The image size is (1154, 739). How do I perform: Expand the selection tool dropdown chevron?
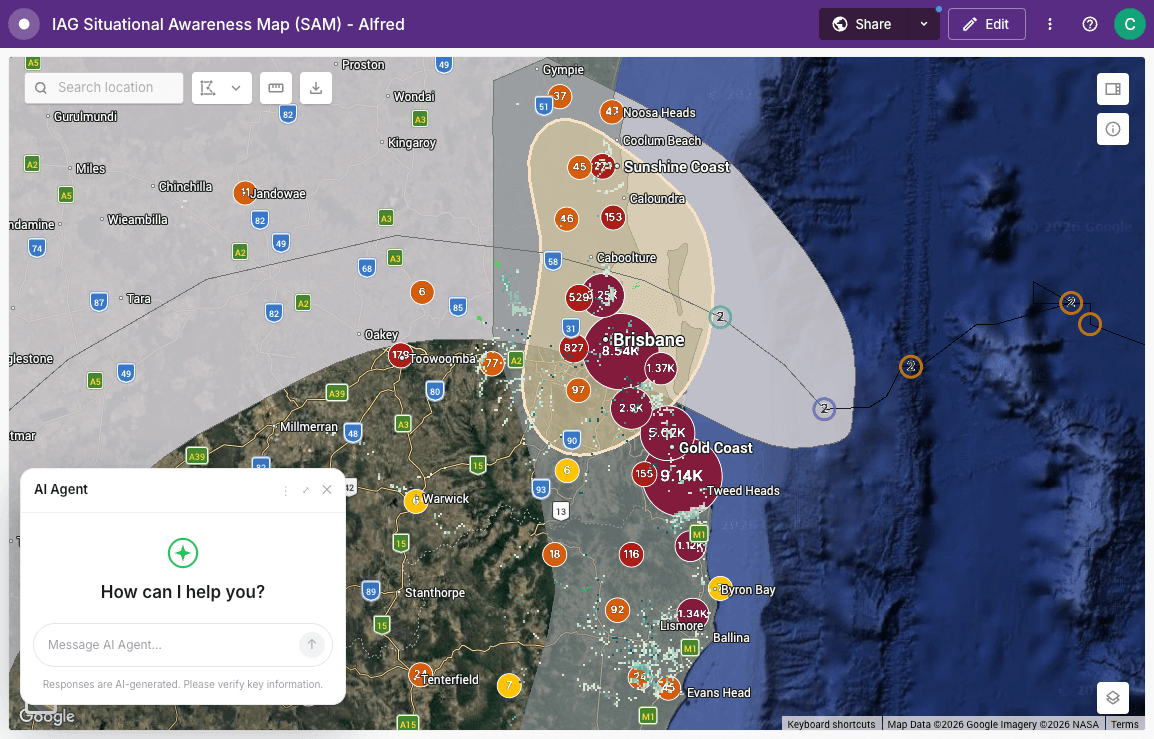point(236,88)
